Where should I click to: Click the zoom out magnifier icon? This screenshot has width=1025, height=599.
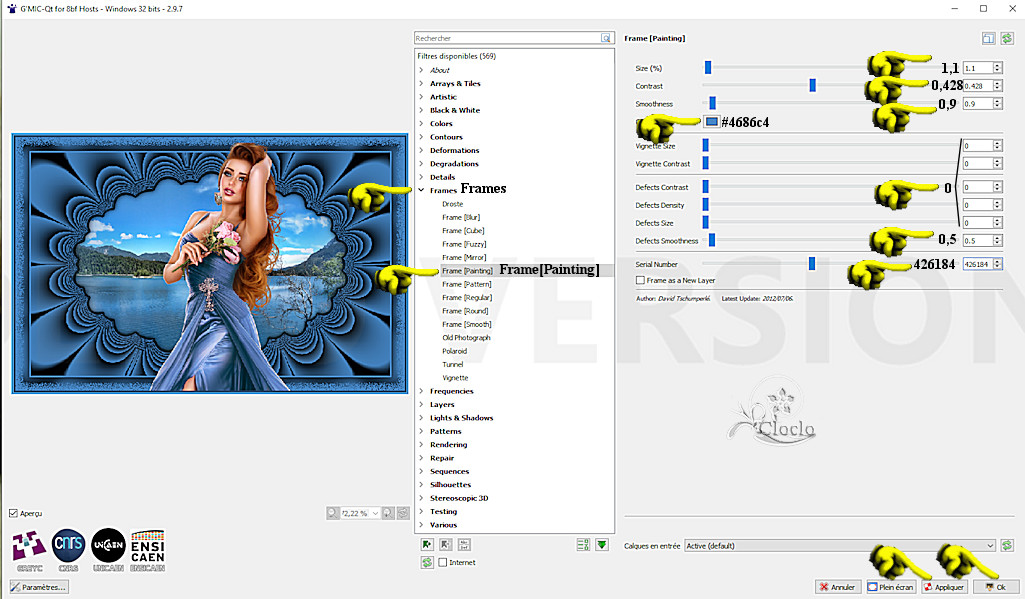point(332,513)
